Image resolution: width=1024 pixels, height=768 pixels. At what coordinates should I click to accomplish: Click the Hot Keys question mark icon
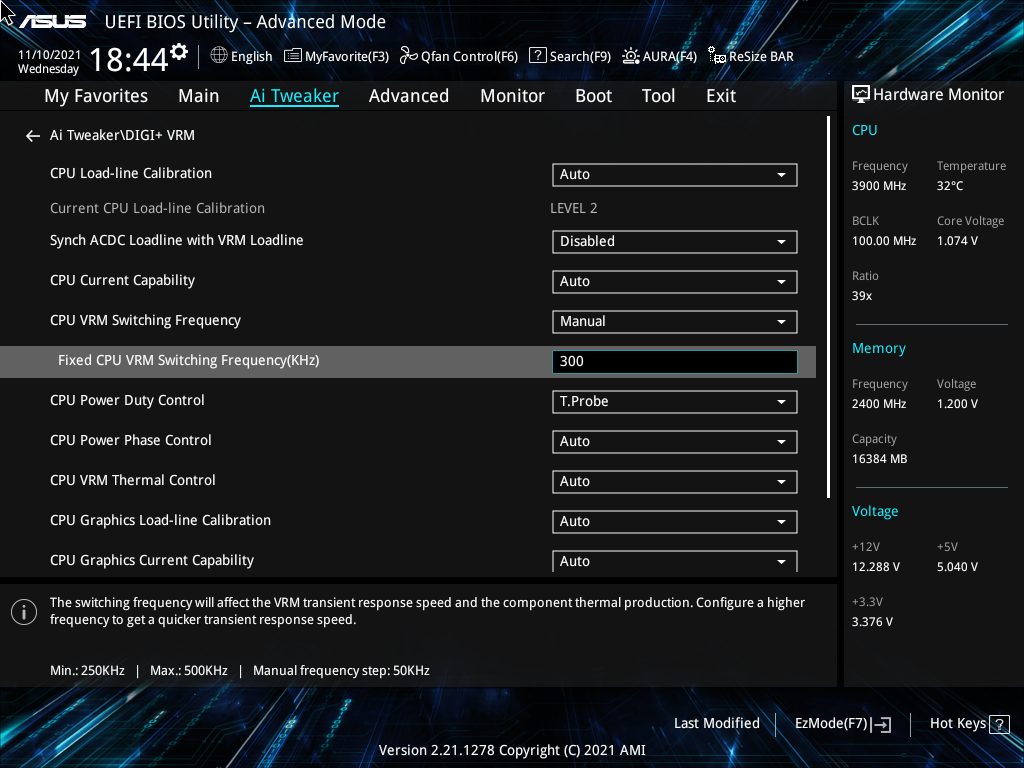coord(999,724)
